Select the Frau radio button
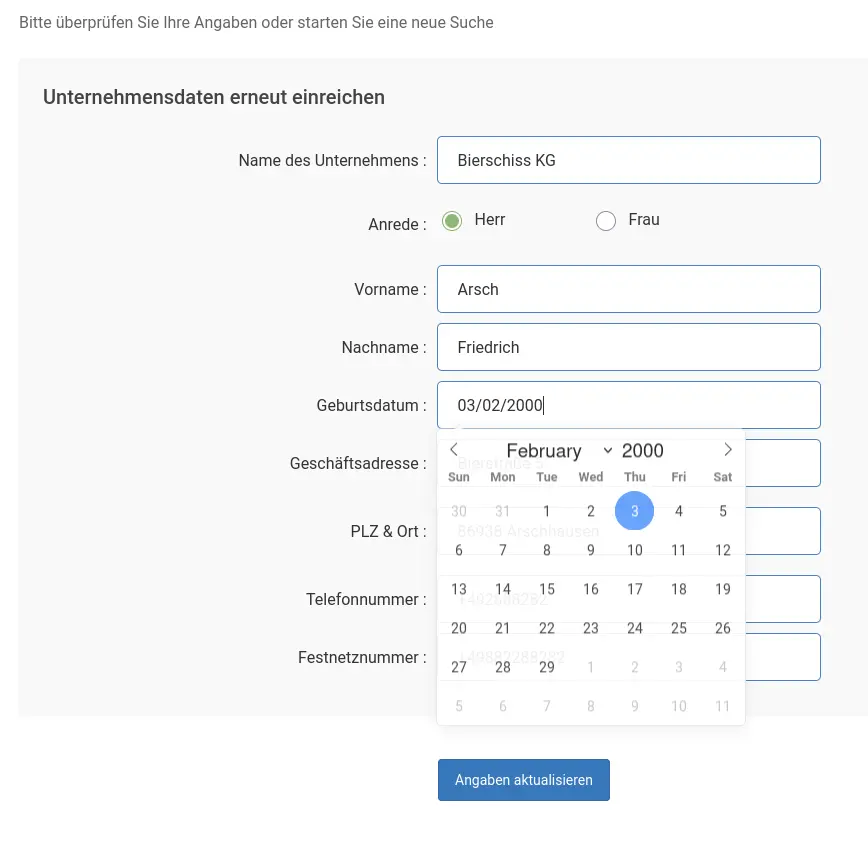The width and height of the screenshot is (868, 844). 606,221
